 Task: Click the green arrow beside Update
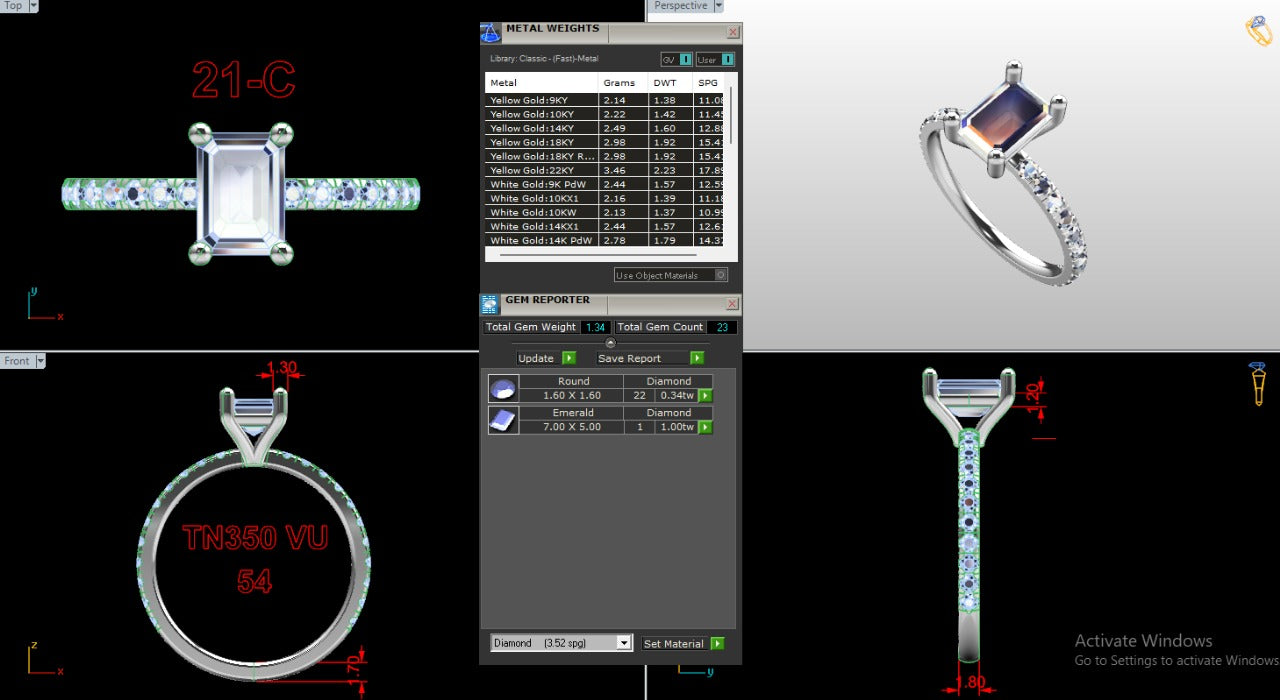(x=569, y=358)
